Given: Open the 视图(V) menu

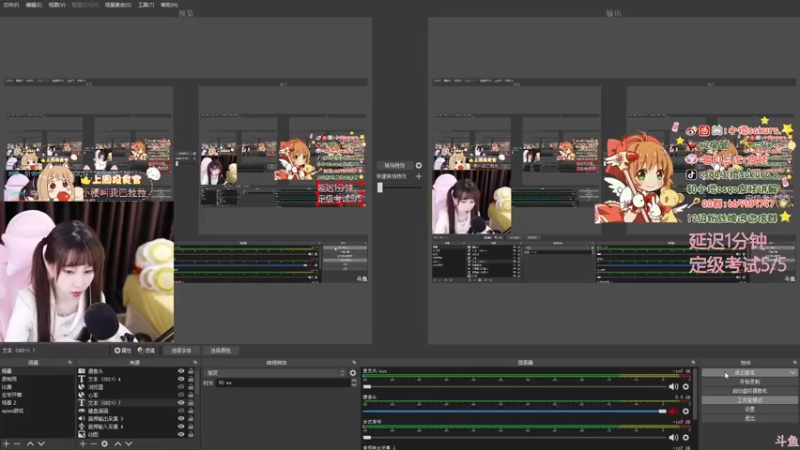Looking at the screenshot, I should (x=57, y=5).
